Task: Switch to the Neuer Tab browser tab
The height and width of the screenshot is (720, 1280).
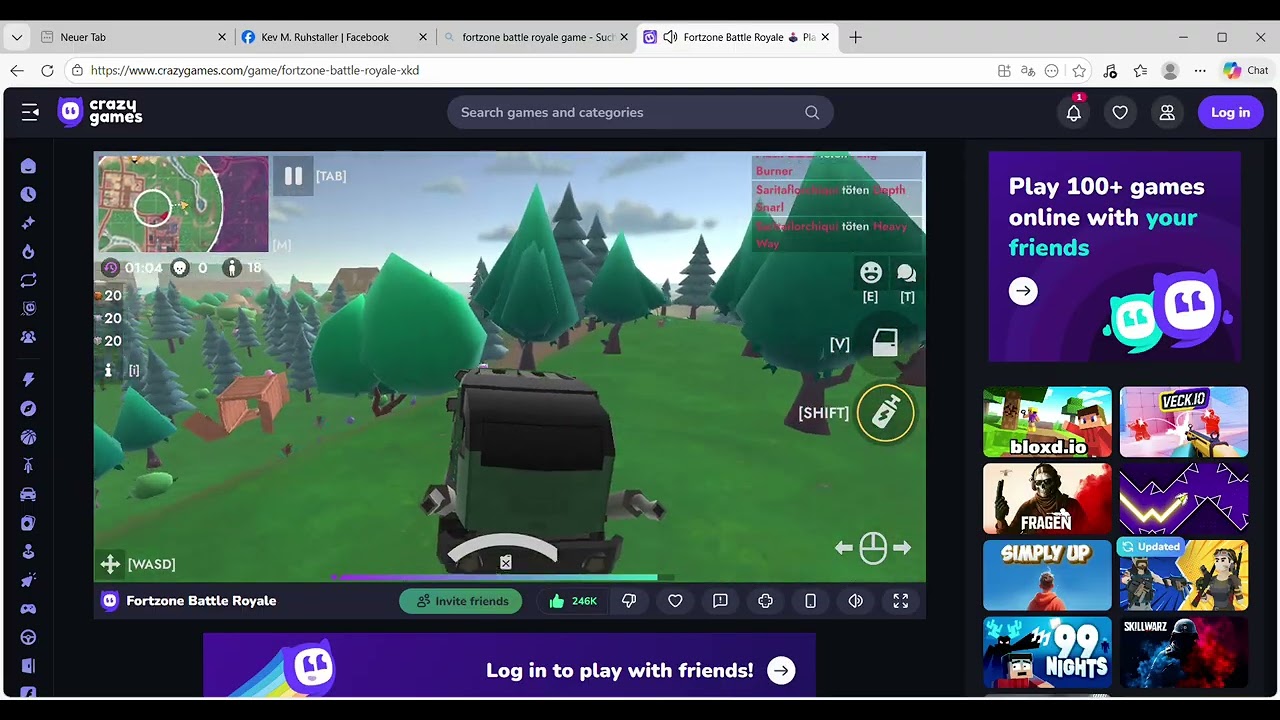Action: pyautogui.click(x=134, y=37)
